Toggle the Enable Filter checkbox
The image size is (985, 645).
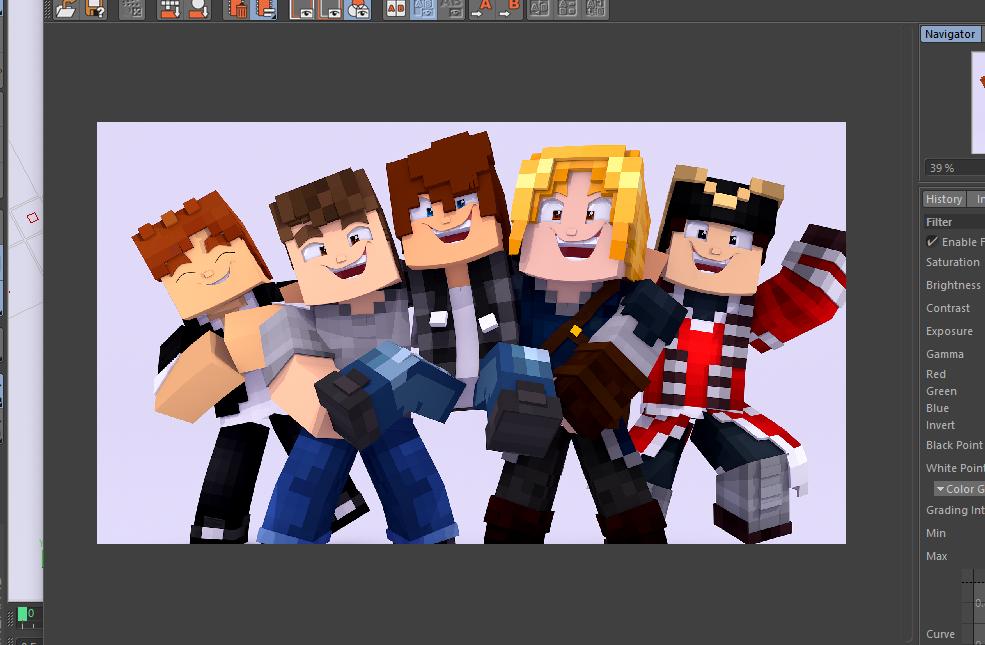[x=932, y=241]
